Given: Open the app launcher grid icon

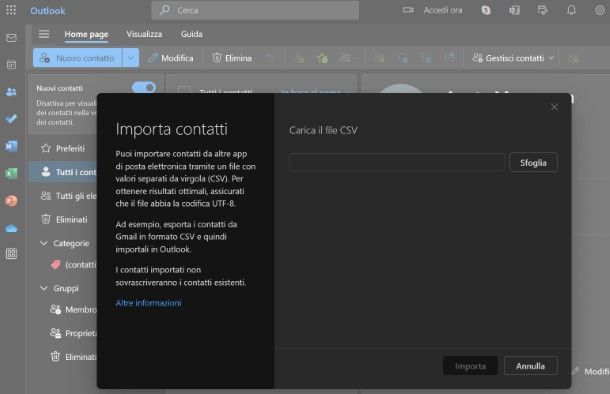Looking at the screenshot, I should (11, 10).
